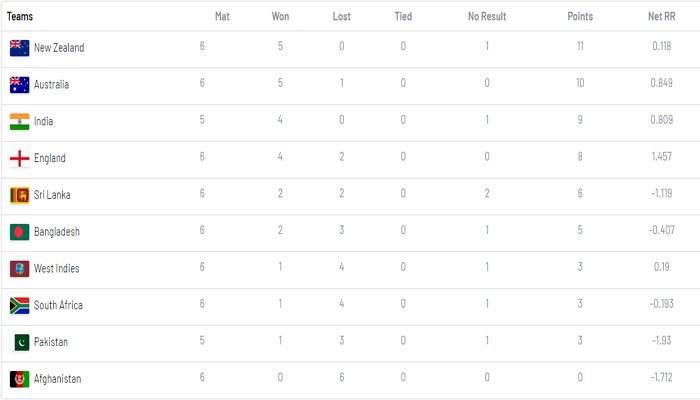Click the Afghanistan flag icon
Screen dimensions: 700x400
pos(19,379)
